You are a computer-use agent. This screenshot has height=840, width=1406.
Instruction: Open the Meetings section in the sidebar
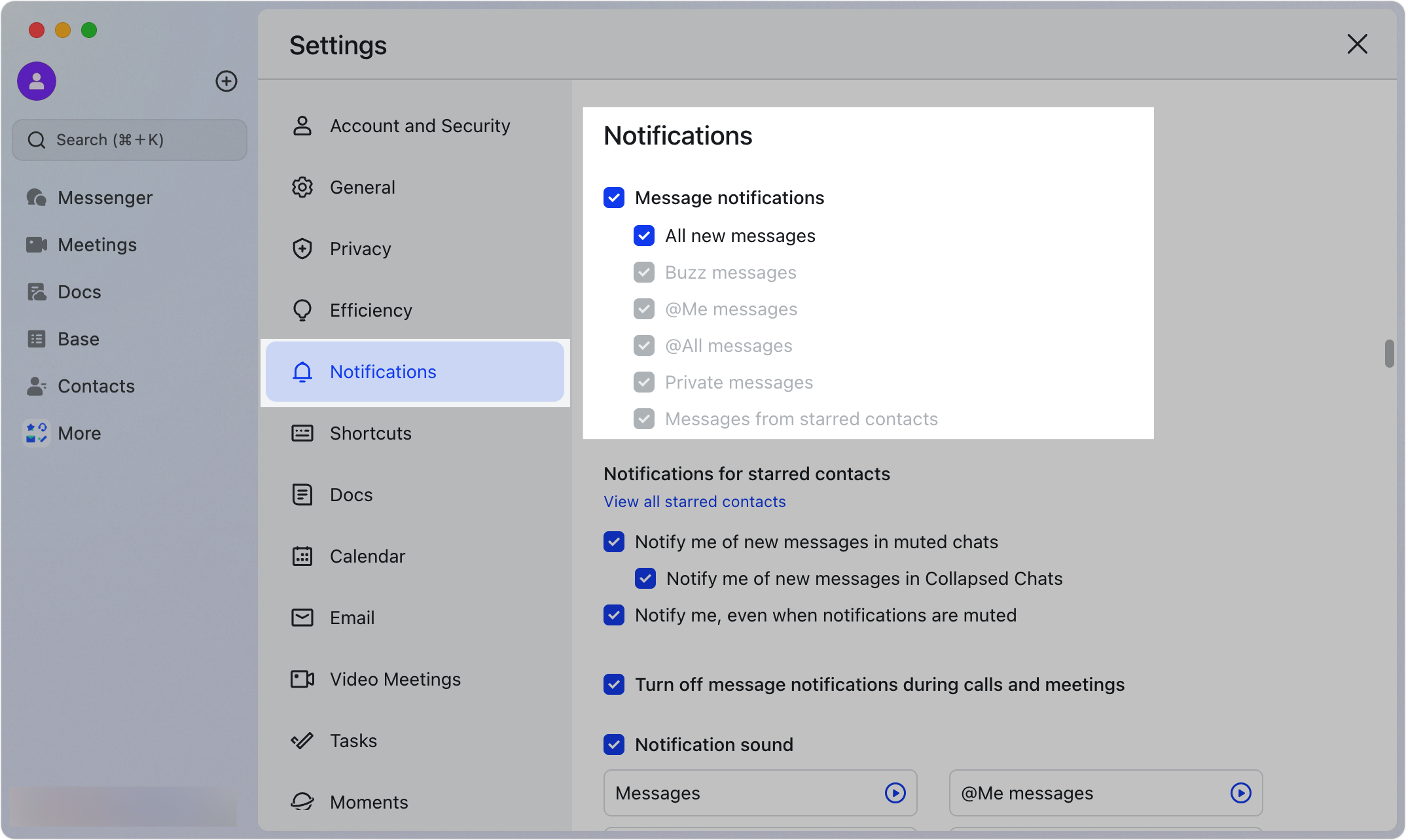tap(97, 245)
